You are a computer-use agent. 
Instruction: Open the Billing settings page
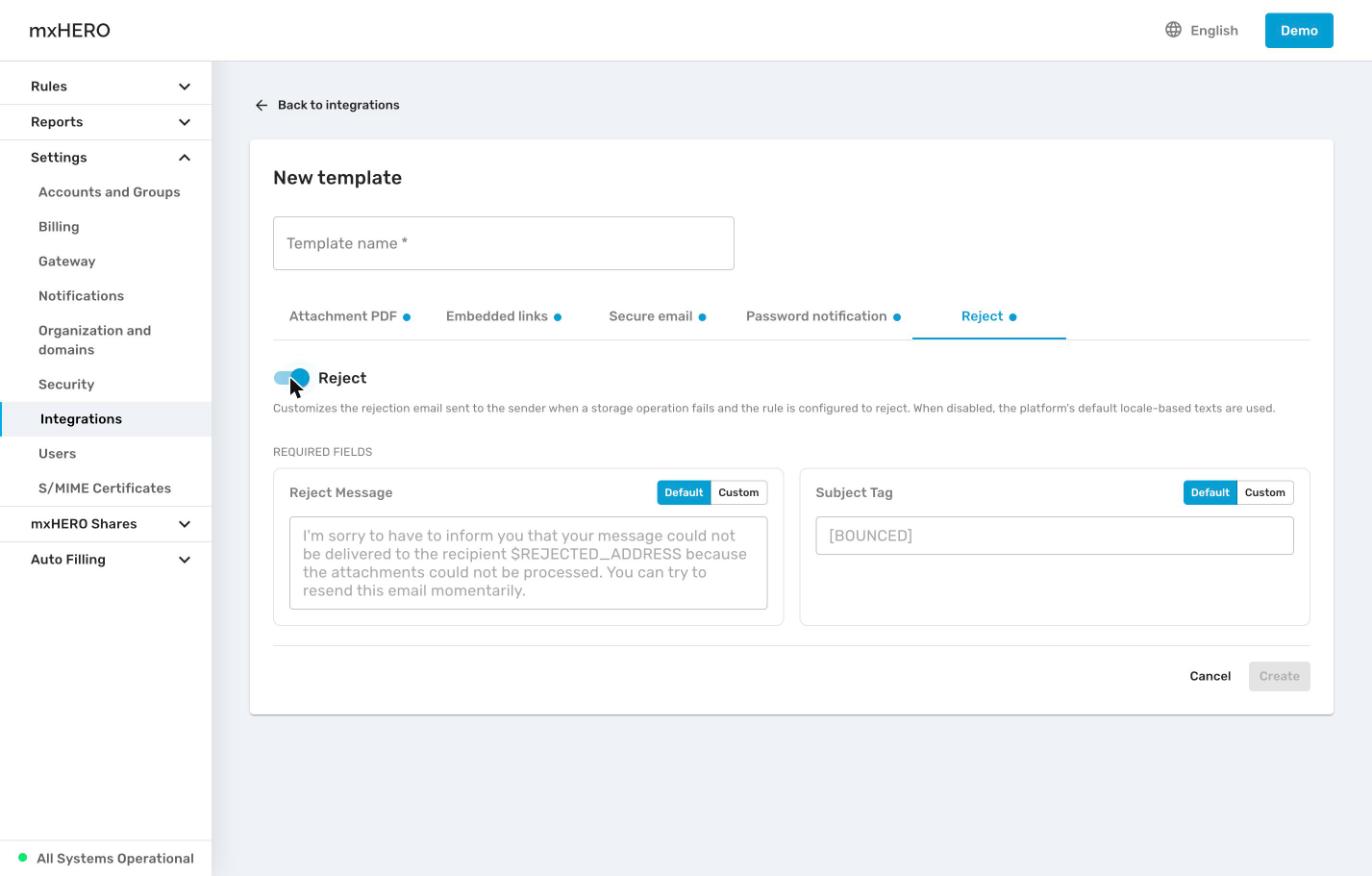click(58, 227)
